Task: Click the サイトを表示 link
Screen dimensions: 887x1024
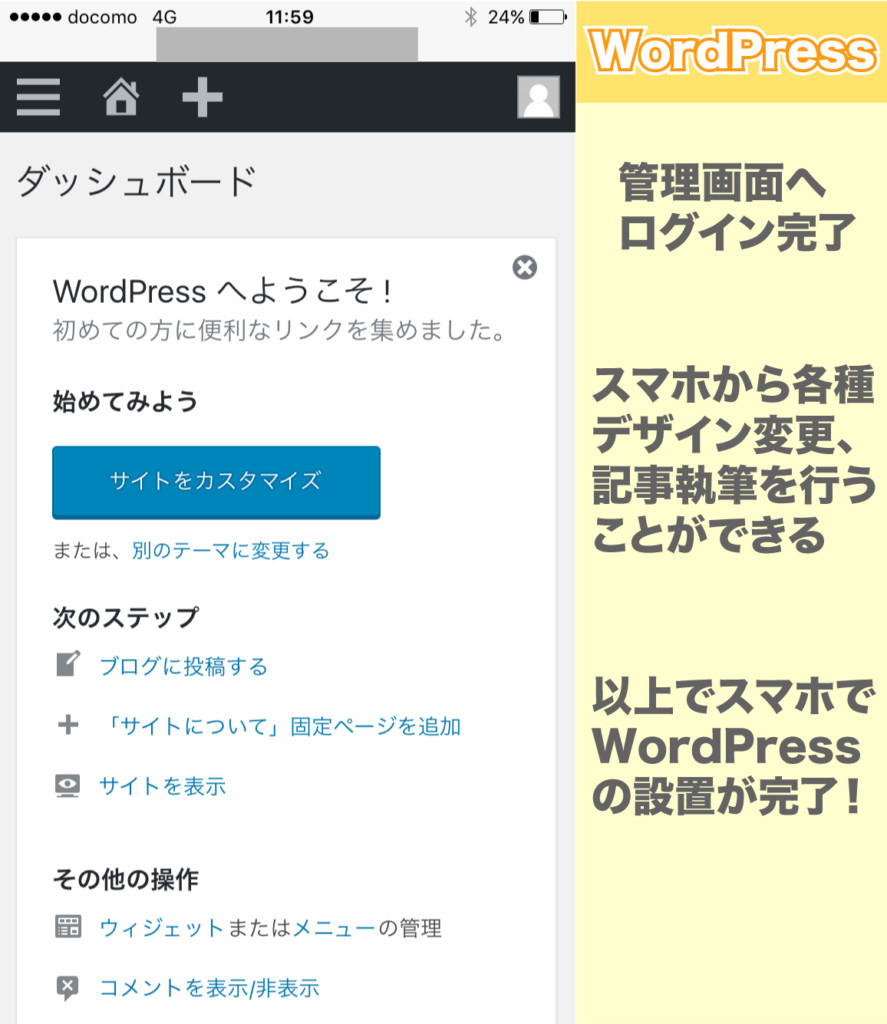Action: pos(163,786)
